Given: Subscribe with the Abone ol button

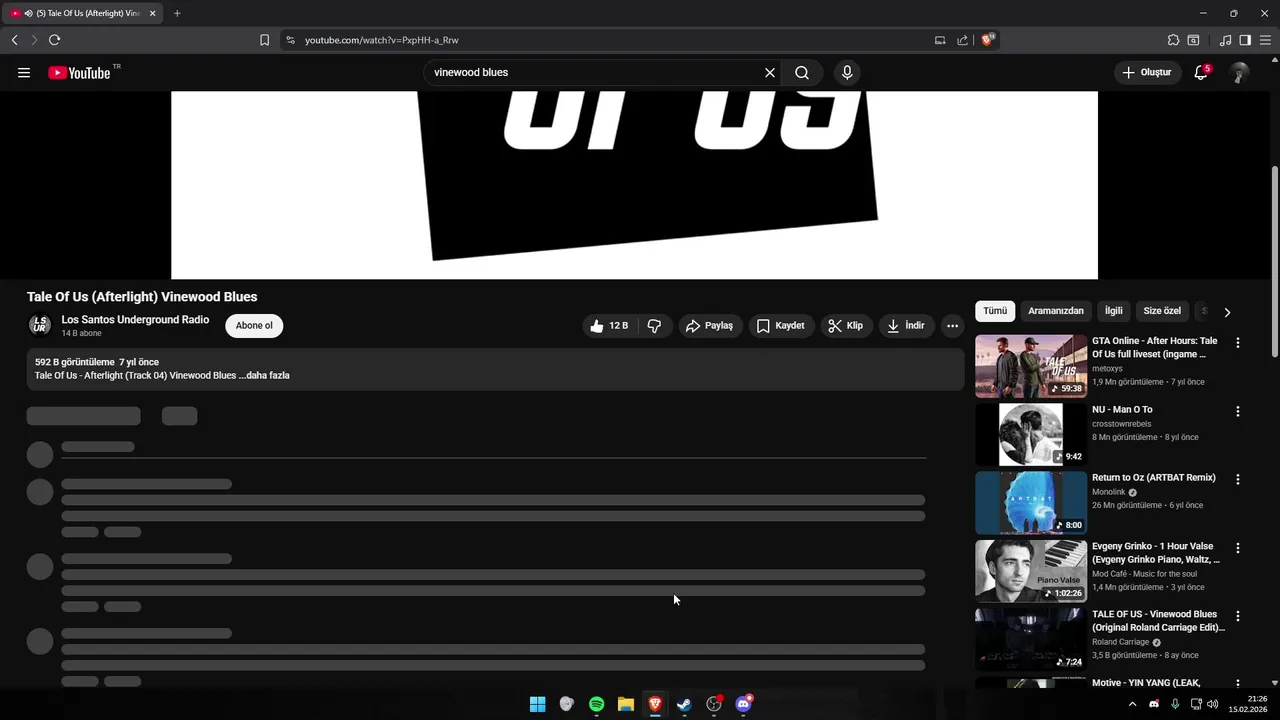Looking at the screenshot, I should pyautogui.click(x=254, y=326).
